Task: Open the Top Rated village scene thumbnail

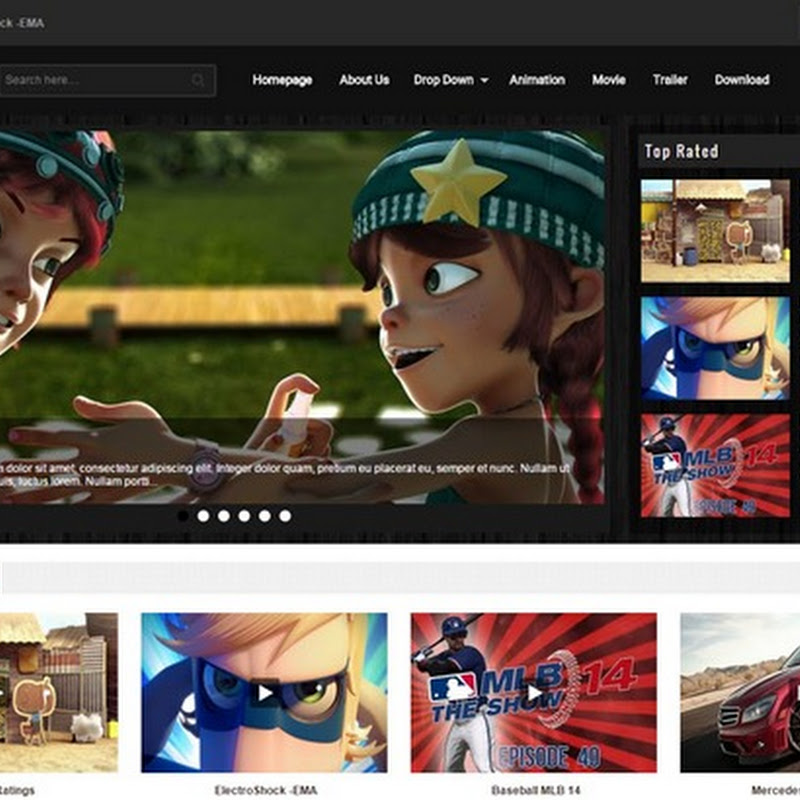Action: click(715, 231)
